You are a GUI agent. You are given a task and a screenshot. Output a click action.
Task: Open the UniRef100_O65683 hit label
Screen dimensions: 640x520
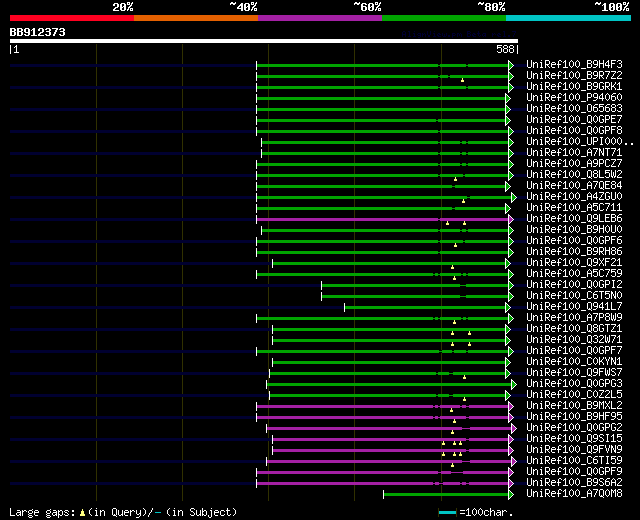[574, 109]
